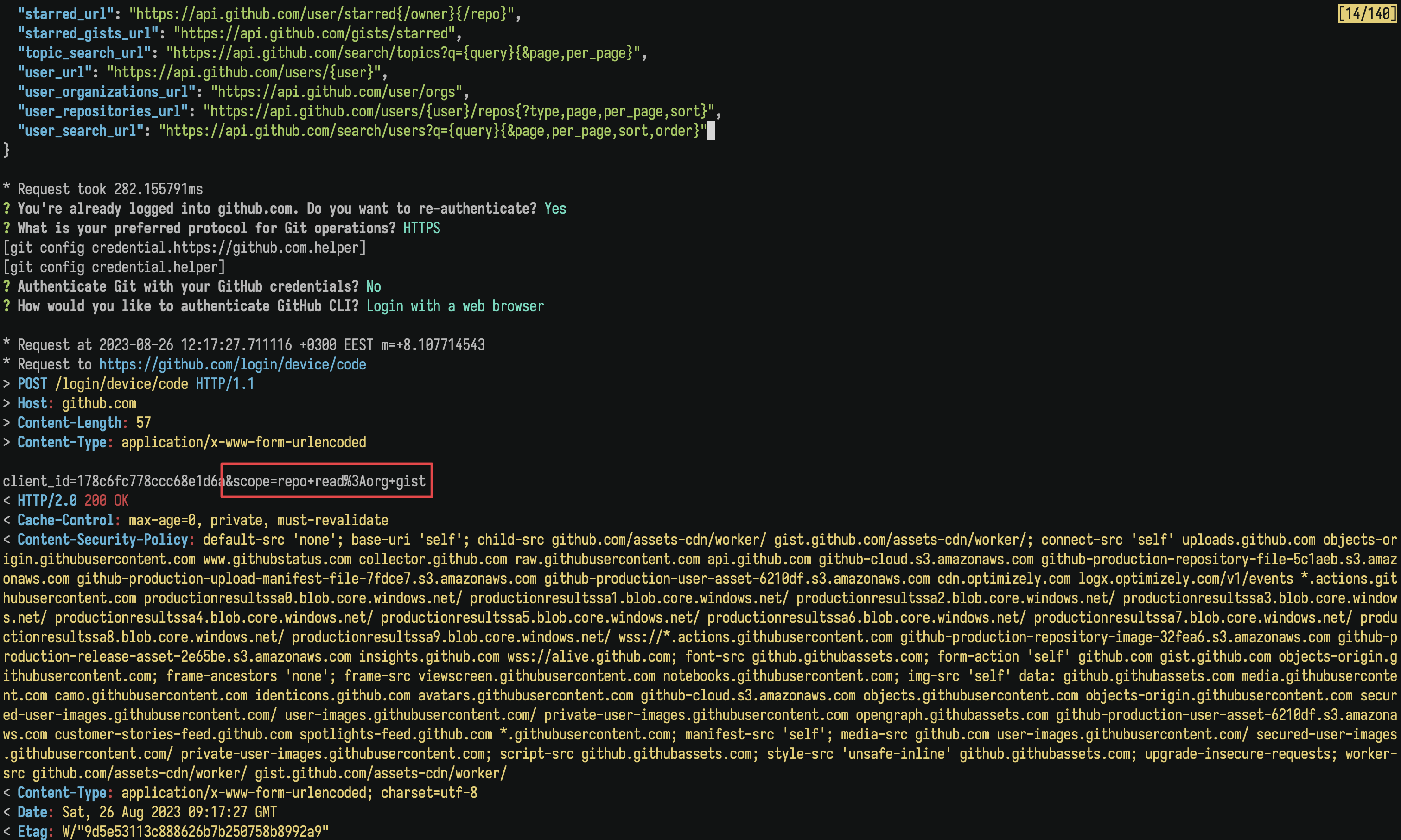
Task: Click the "Authenticate Git with your GitHub credentials?" prompt
Action: click(x=188, y=286)
